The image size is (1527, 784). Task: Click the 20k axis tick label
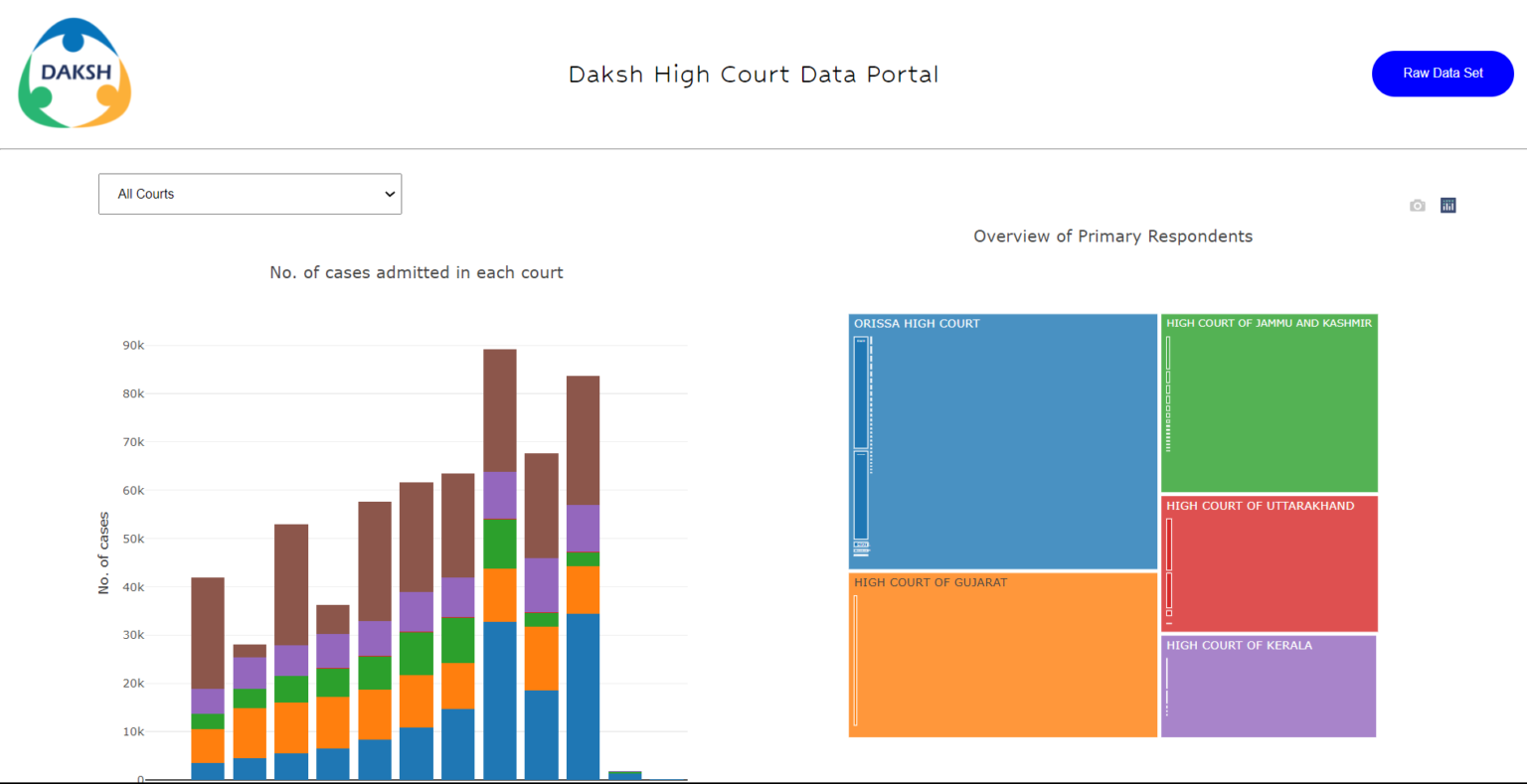pos(133,684)
